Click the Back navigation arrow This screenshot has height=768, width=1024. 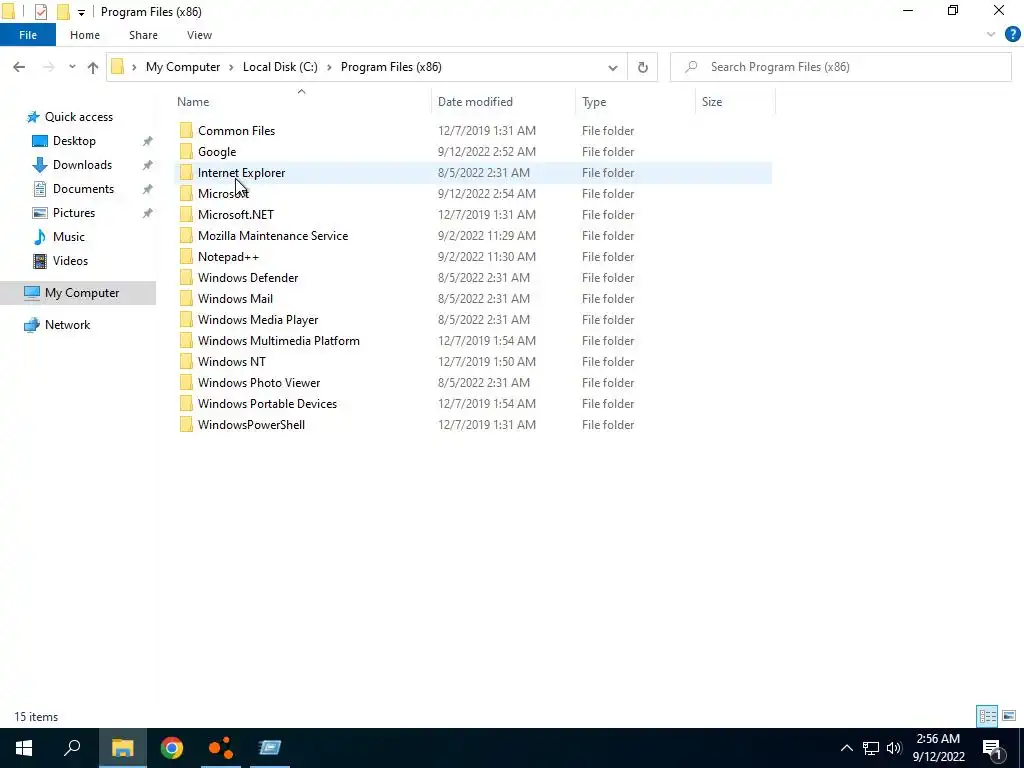click(x=19, y=67)
